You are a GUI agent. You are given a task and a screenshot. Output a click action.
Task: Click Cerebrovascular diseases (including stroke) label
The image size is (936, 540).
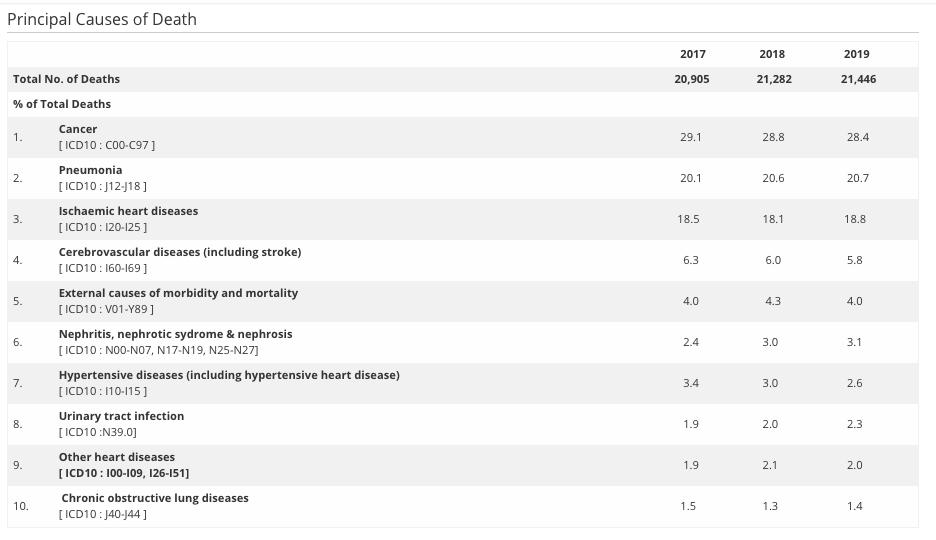pyautogui.click(x=180, y=252)
